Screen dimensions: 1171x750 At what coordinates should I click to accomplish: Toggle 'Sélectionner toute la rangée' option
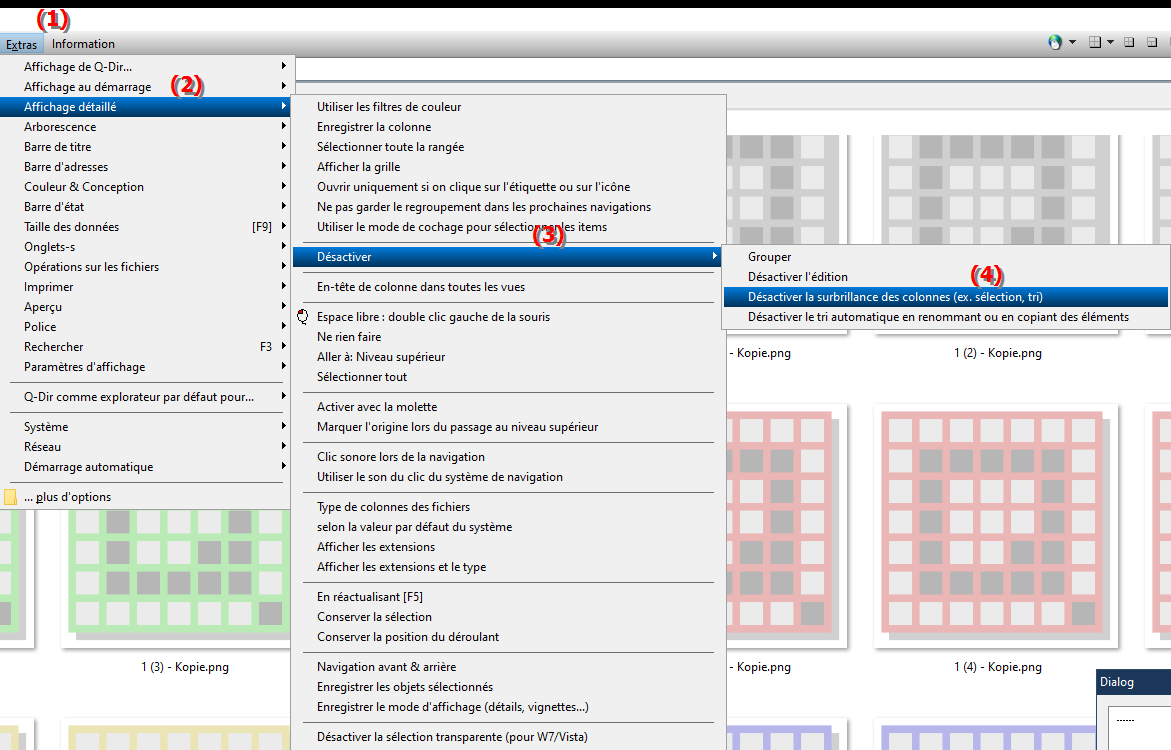(390, 147)
